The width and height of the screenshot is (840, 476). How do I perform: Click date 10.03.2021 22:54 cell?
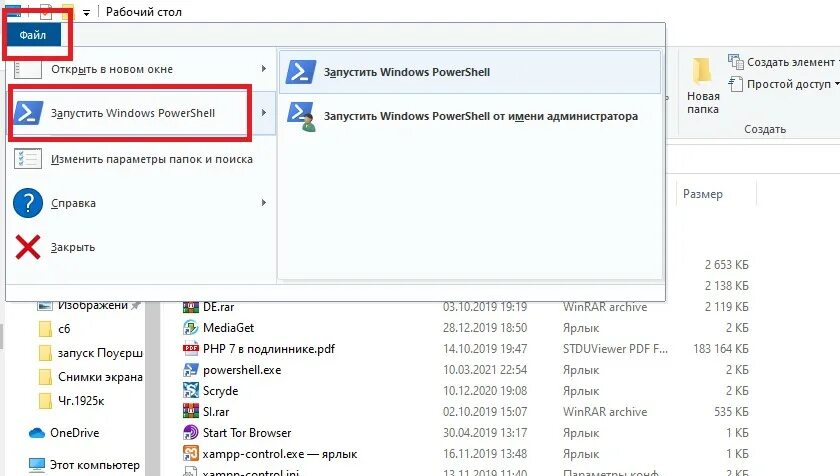pos(485,370)
